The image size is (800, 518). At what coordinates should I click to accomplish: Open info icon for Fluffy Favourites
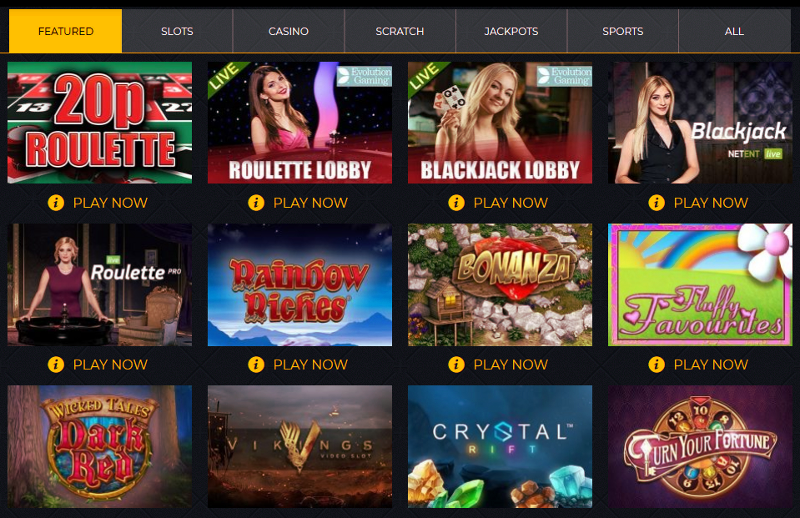657,364
